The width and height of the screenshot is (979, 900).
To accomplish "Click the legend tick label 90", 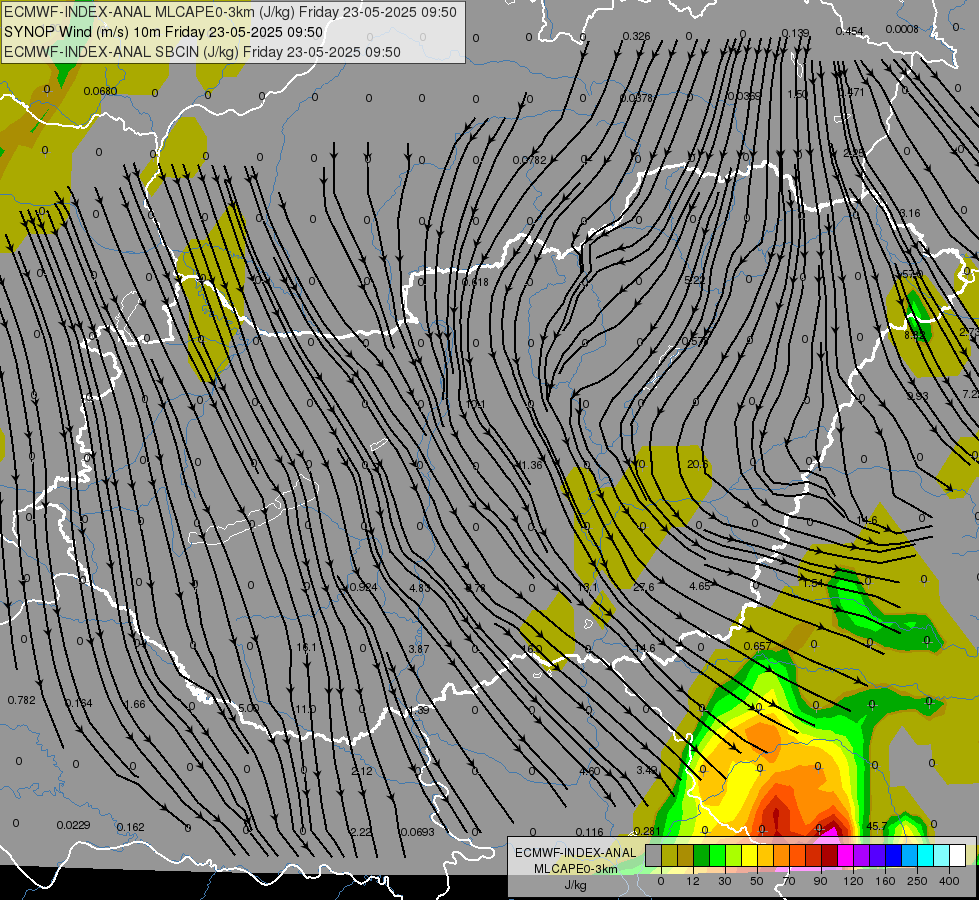I will 820,881.
